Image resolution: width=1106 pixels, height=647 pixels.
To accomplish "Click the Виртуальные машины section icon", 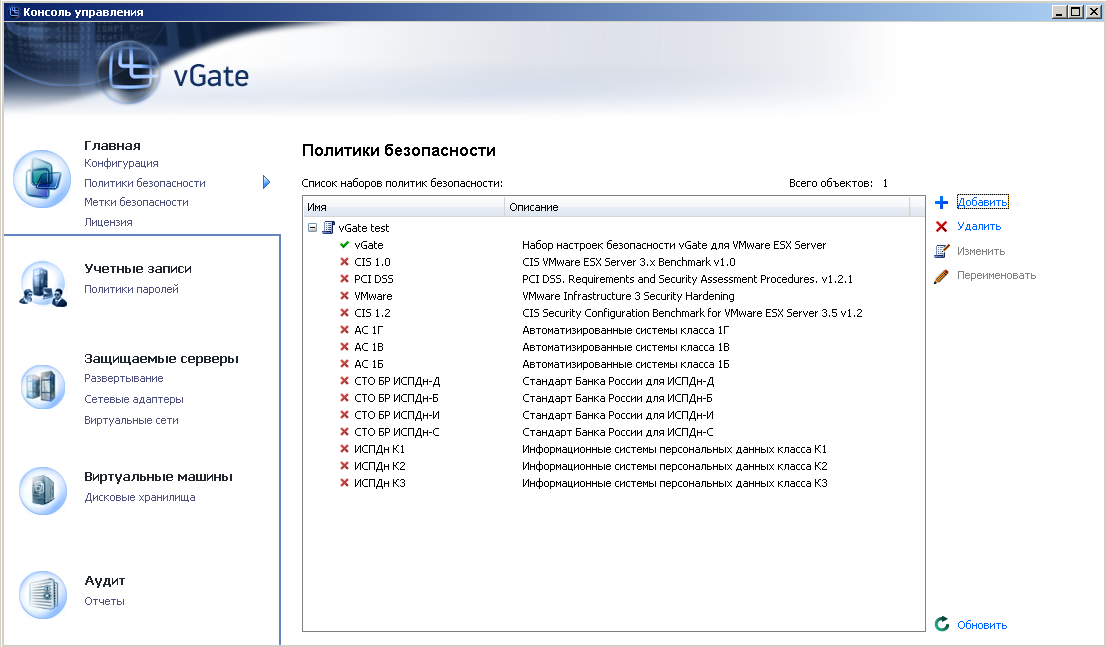I will (x=42, y=490).
